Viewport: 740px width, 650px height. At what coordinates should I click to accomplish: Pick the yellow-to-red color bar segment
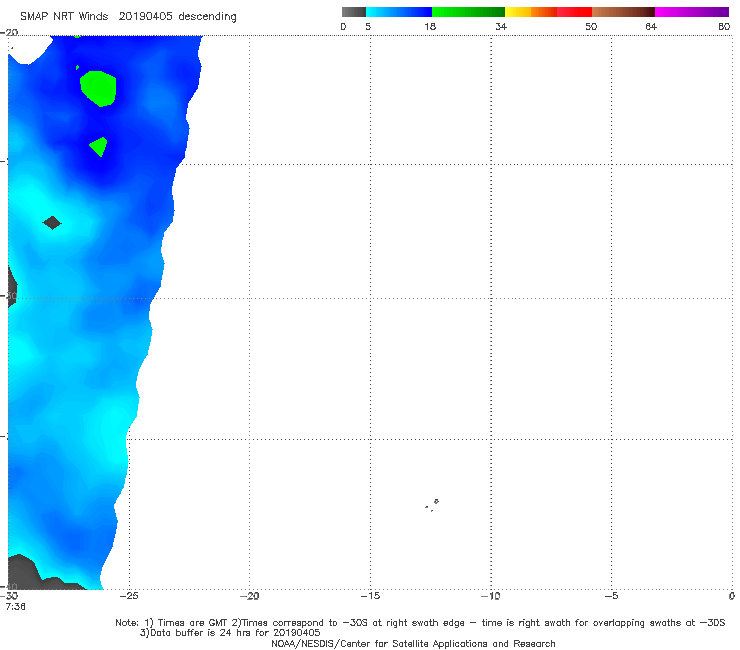click(x=548, y=12)
